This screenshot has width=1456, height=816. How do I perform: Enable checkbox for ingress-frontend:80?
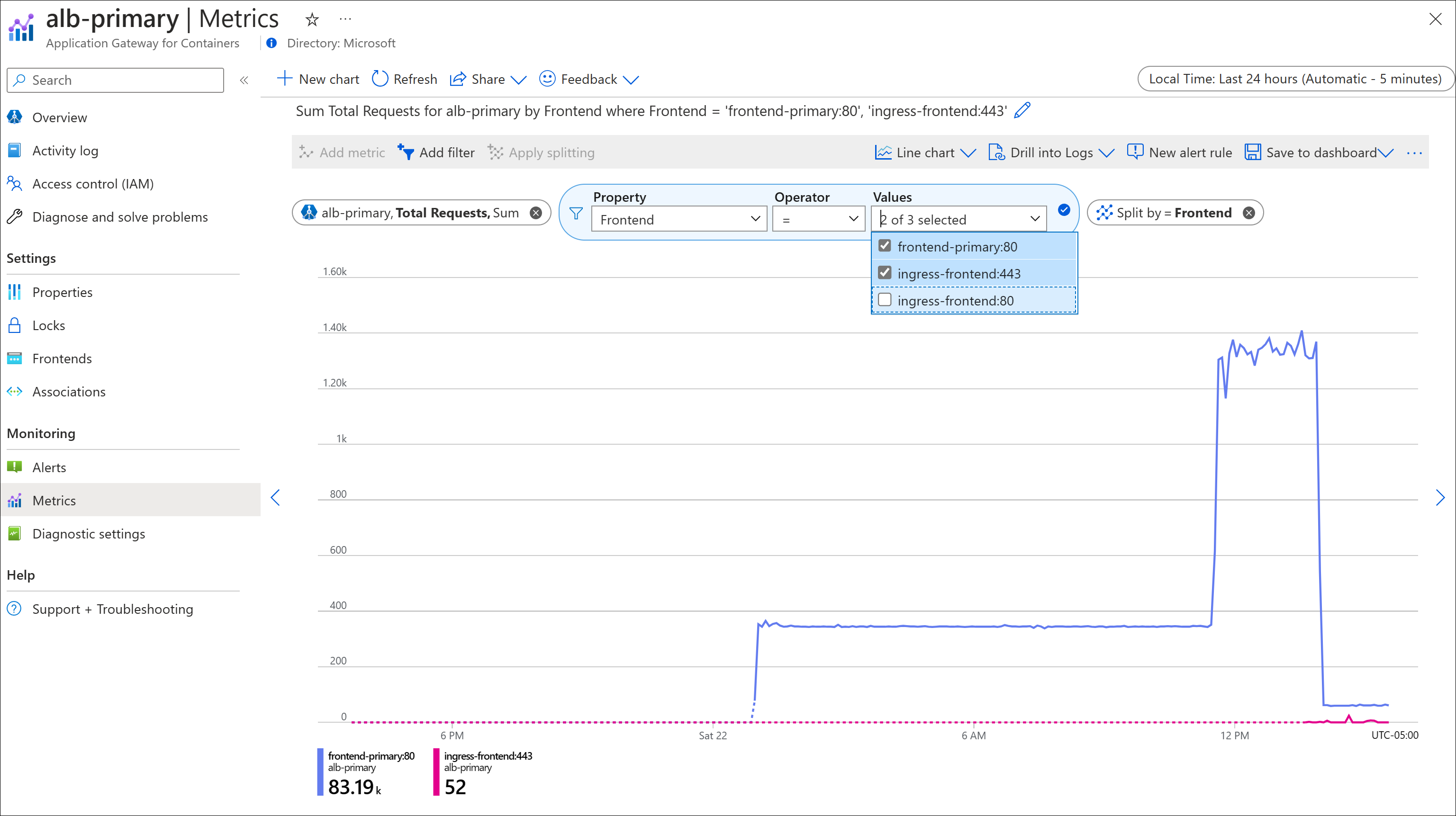pyautogui.click(x=885, y=300)
